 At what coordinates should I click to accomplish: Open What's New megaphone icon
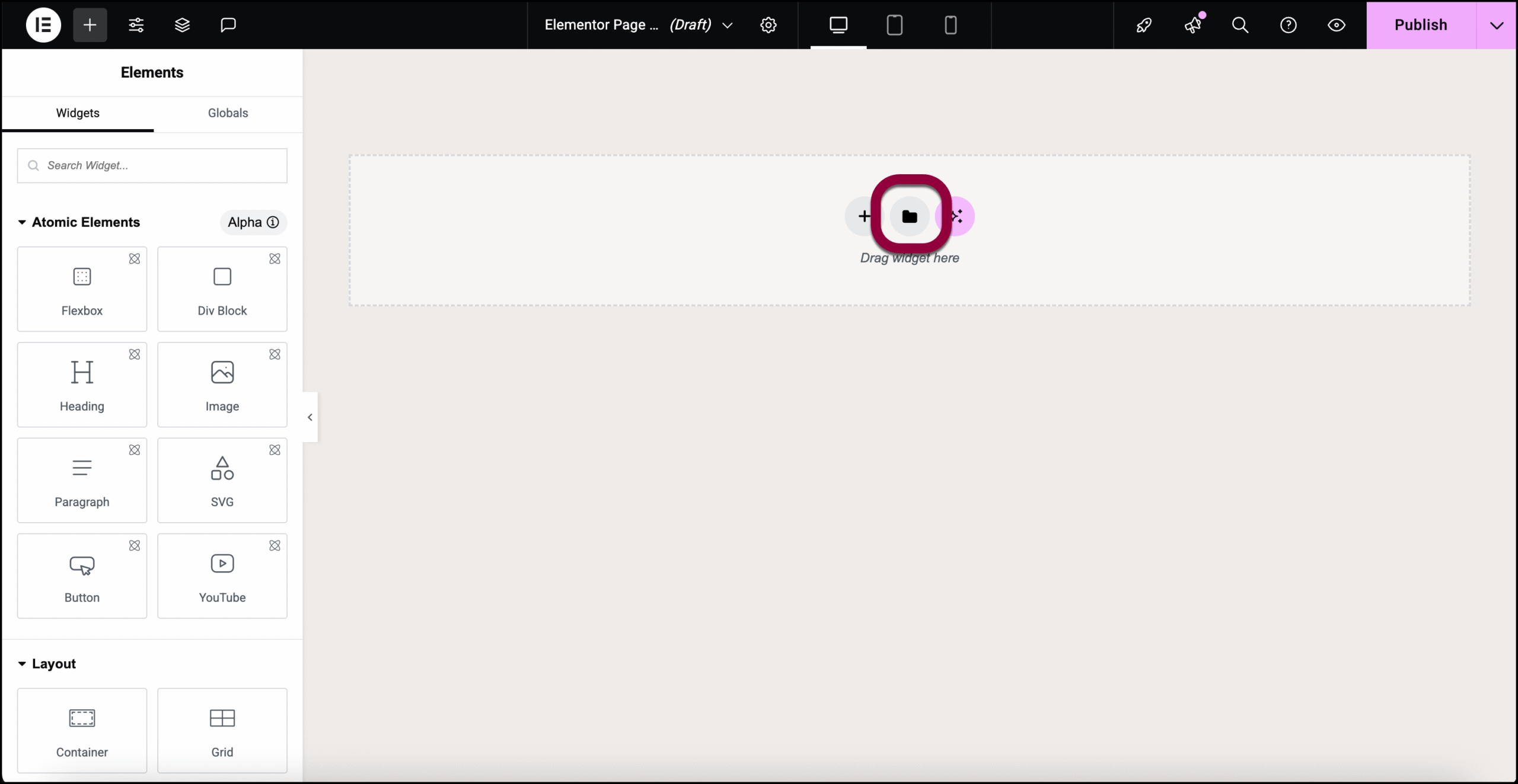[x=1192, y=25]
